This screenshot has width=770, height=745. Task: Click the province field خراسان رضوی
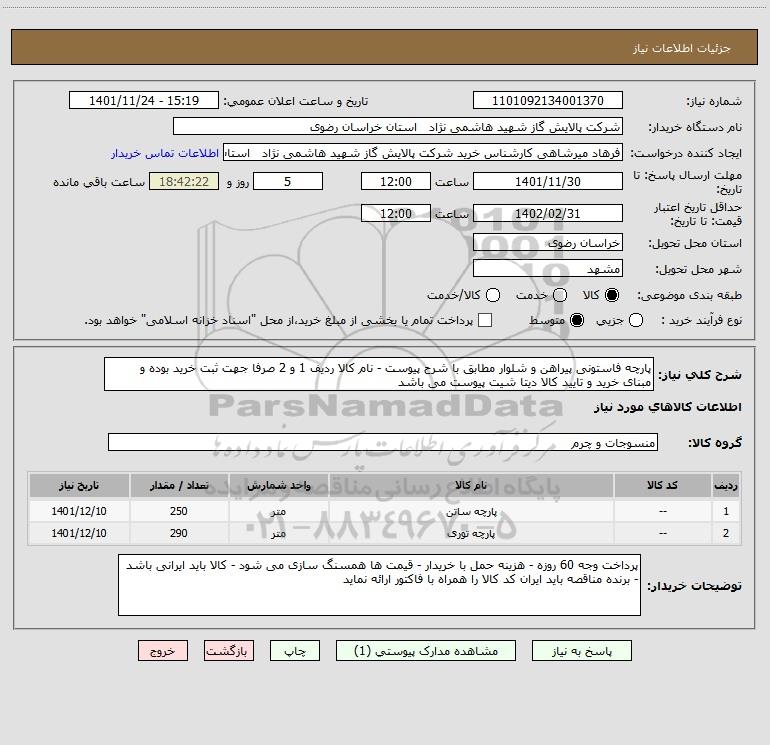(x=548, y=243)
